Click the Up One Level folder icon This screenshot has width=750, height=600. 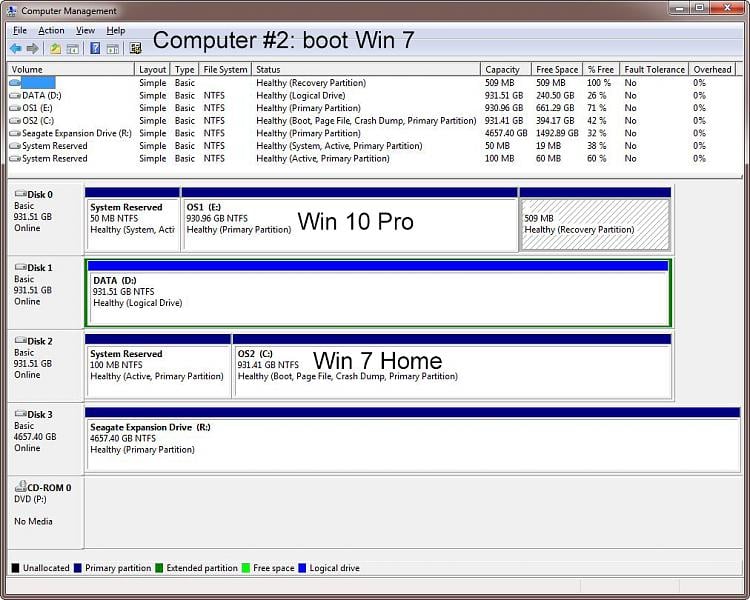[x=55, y=48]
